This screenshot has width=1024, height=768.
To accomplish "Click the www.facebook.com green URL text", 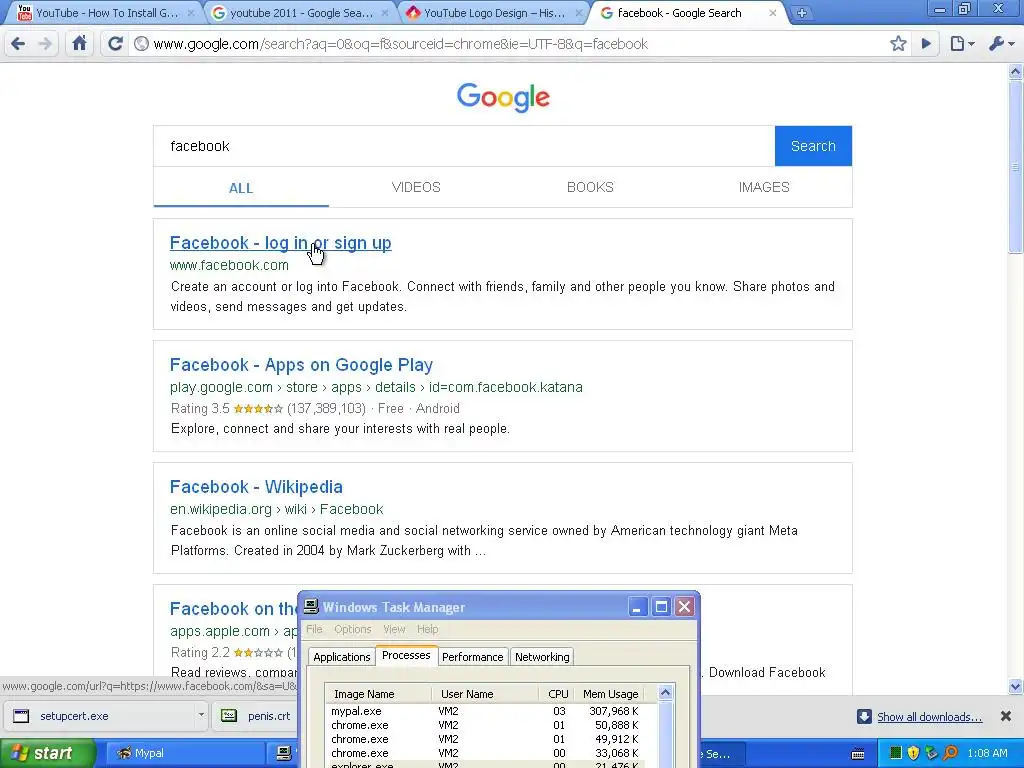I will tap(229, 265).
